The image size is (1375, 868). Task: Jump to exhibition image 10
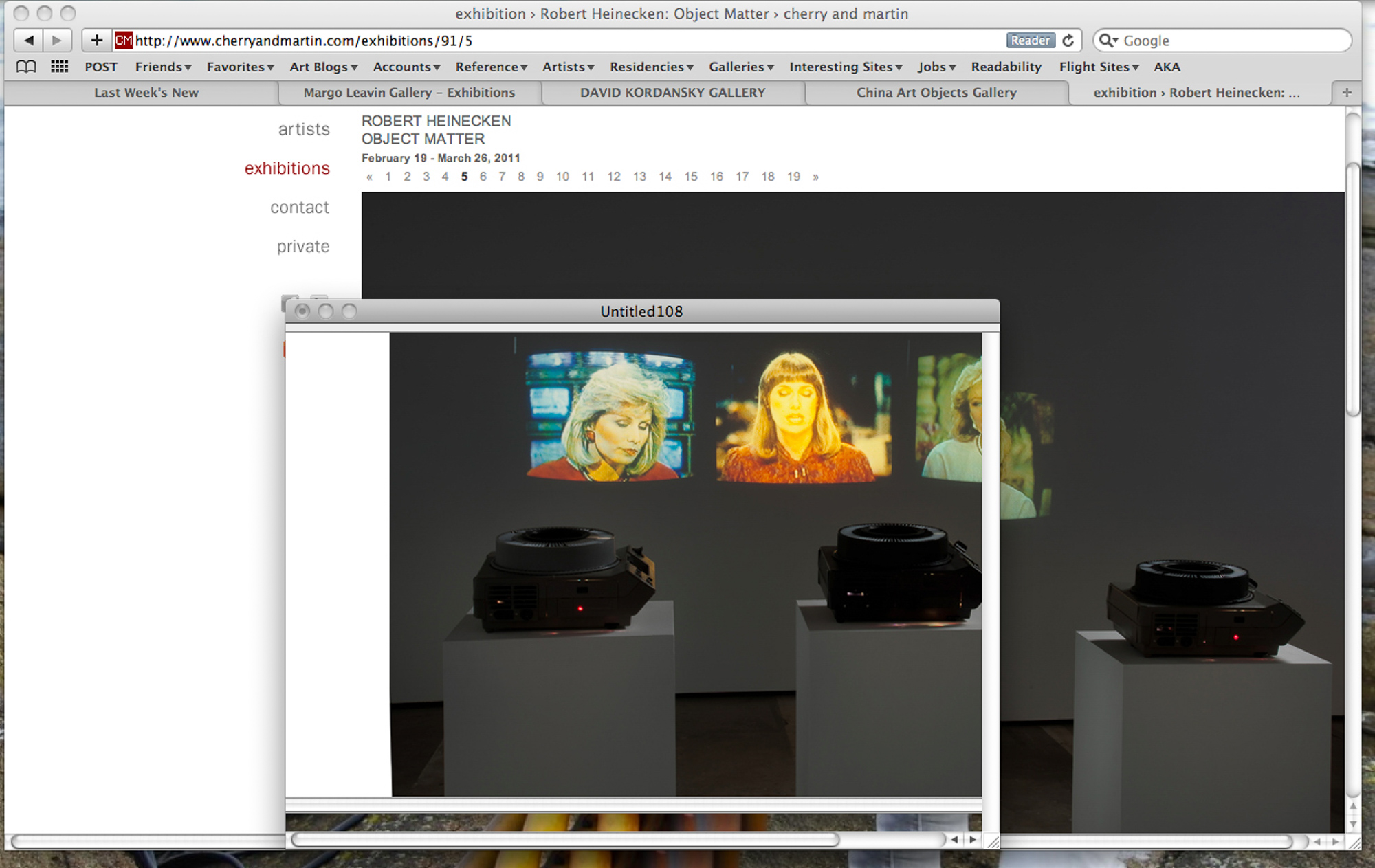pyautogui.click(x=562, y=177)
